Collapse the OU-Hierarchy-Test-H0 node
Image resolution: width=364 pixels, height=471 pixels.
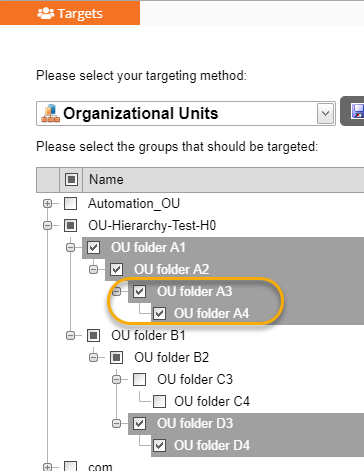coord(48,225)
